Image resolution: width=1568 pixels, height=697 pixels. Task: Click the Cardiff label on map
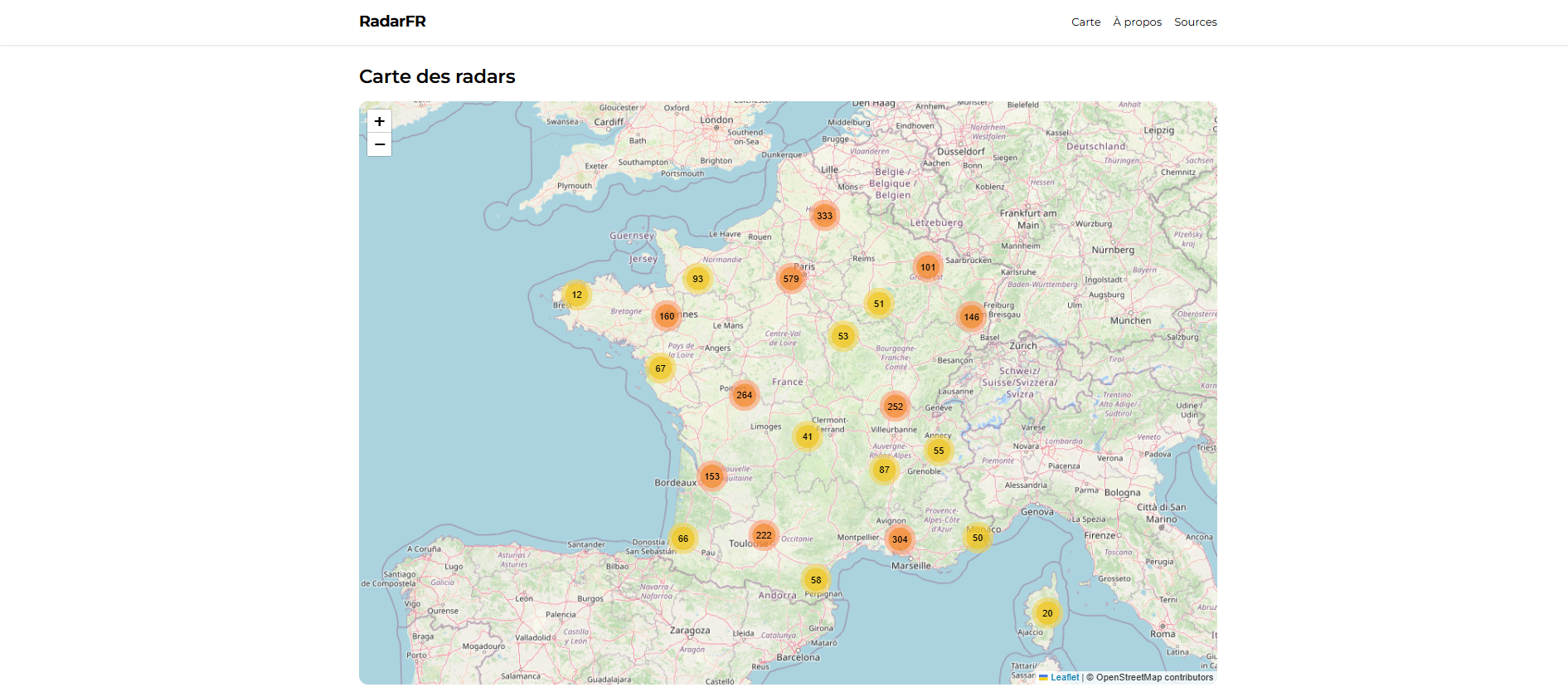click(x=609, y=122)
